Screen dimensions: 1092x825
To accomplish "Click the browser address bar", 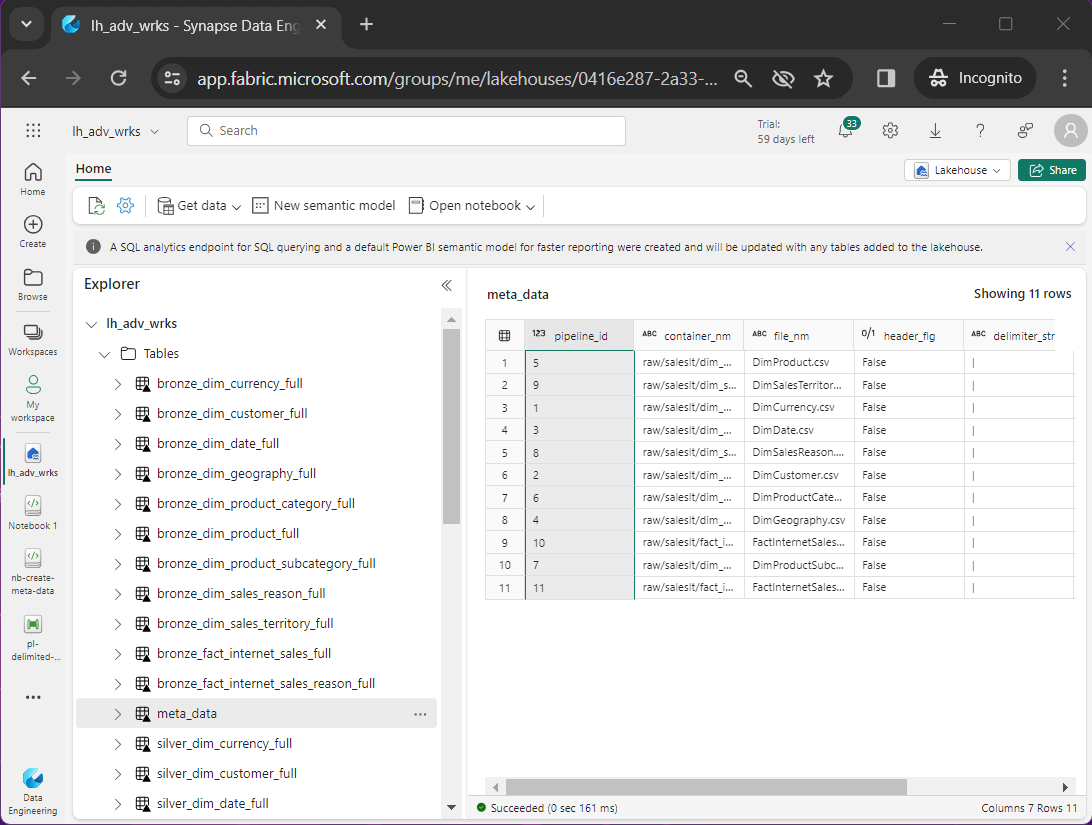I will coord(457,79).
